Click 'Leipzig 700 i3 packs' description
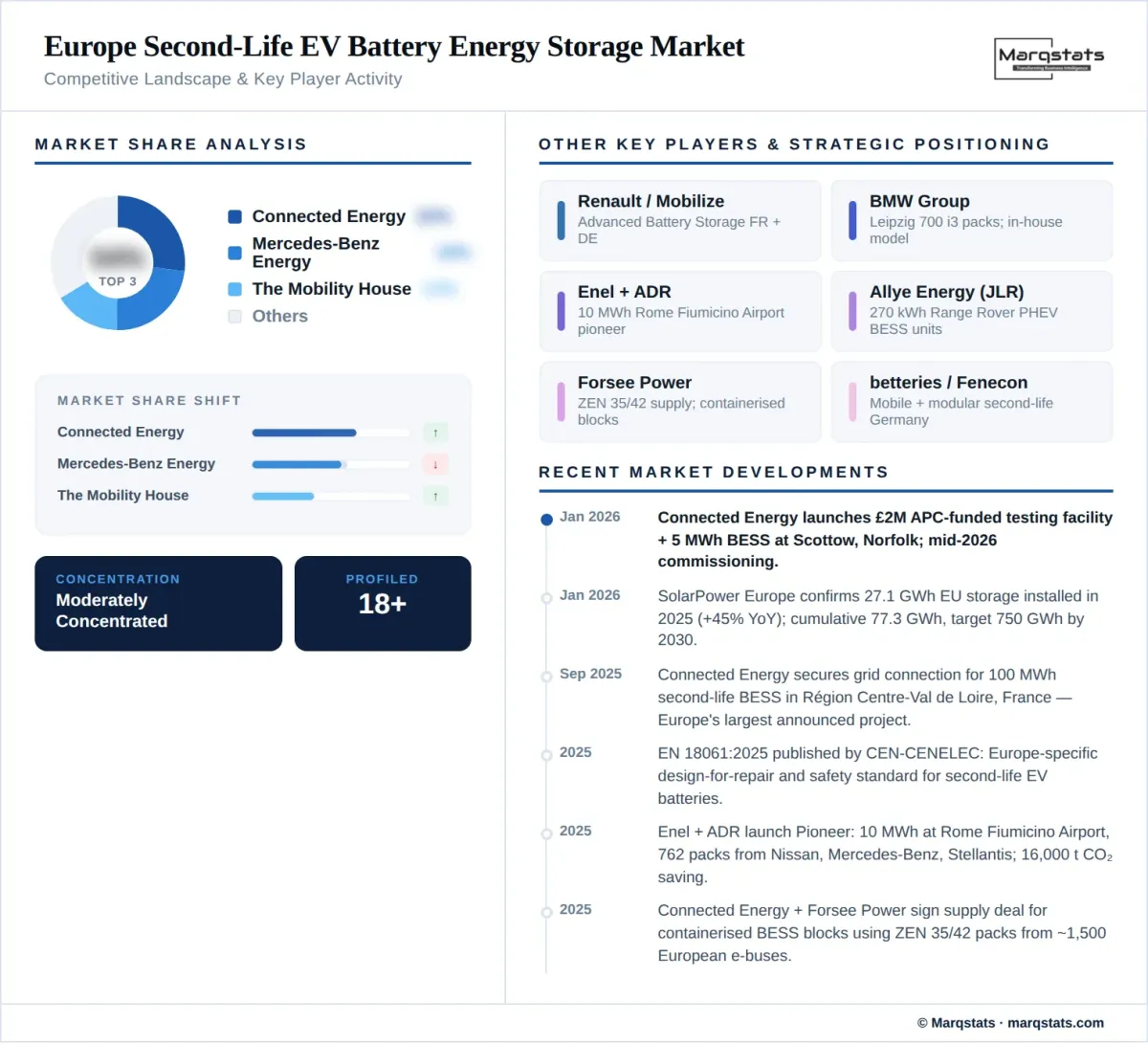Viewport: 1148px width, 1044px height. click(966, 230)
